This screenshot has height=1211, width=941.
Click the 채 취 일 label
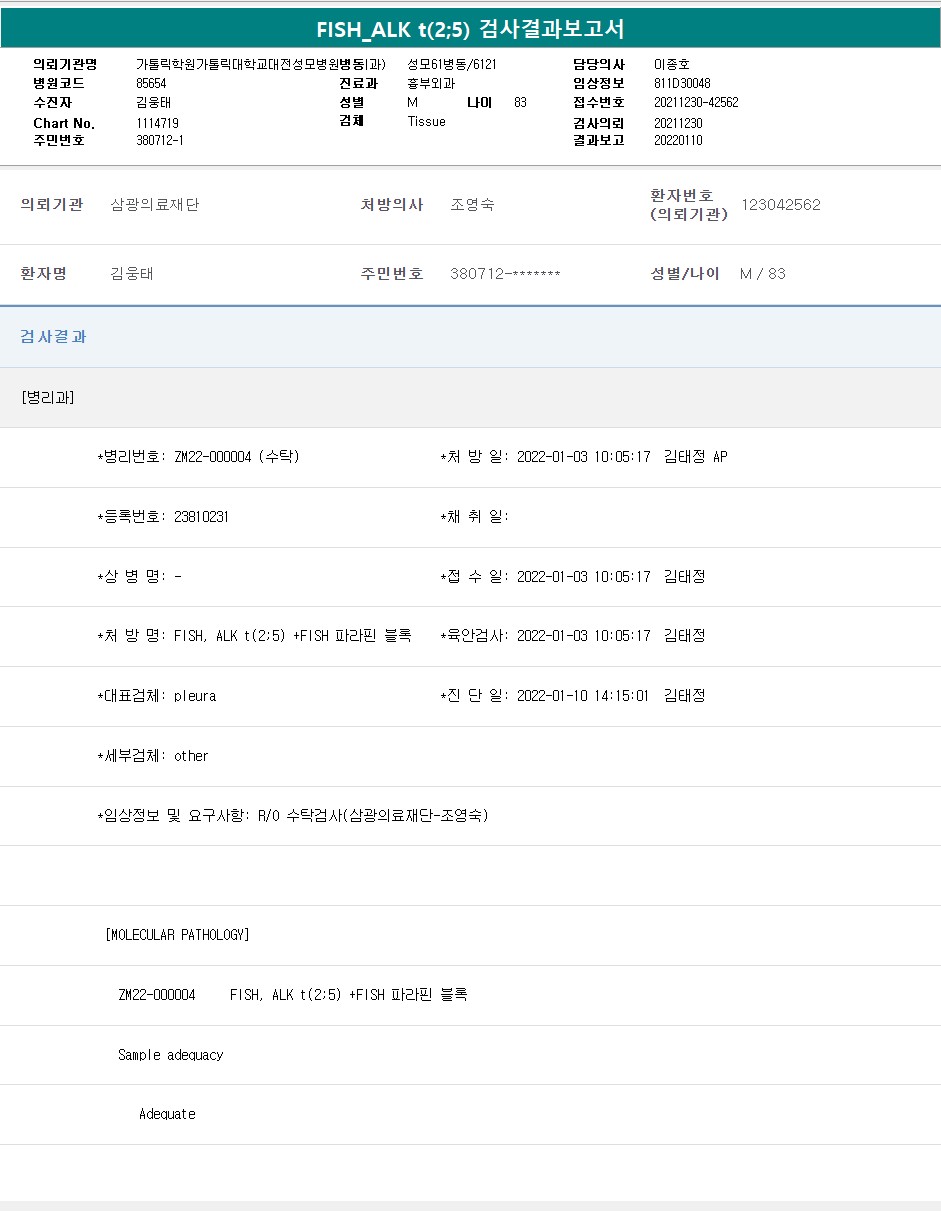click(475, 517)
